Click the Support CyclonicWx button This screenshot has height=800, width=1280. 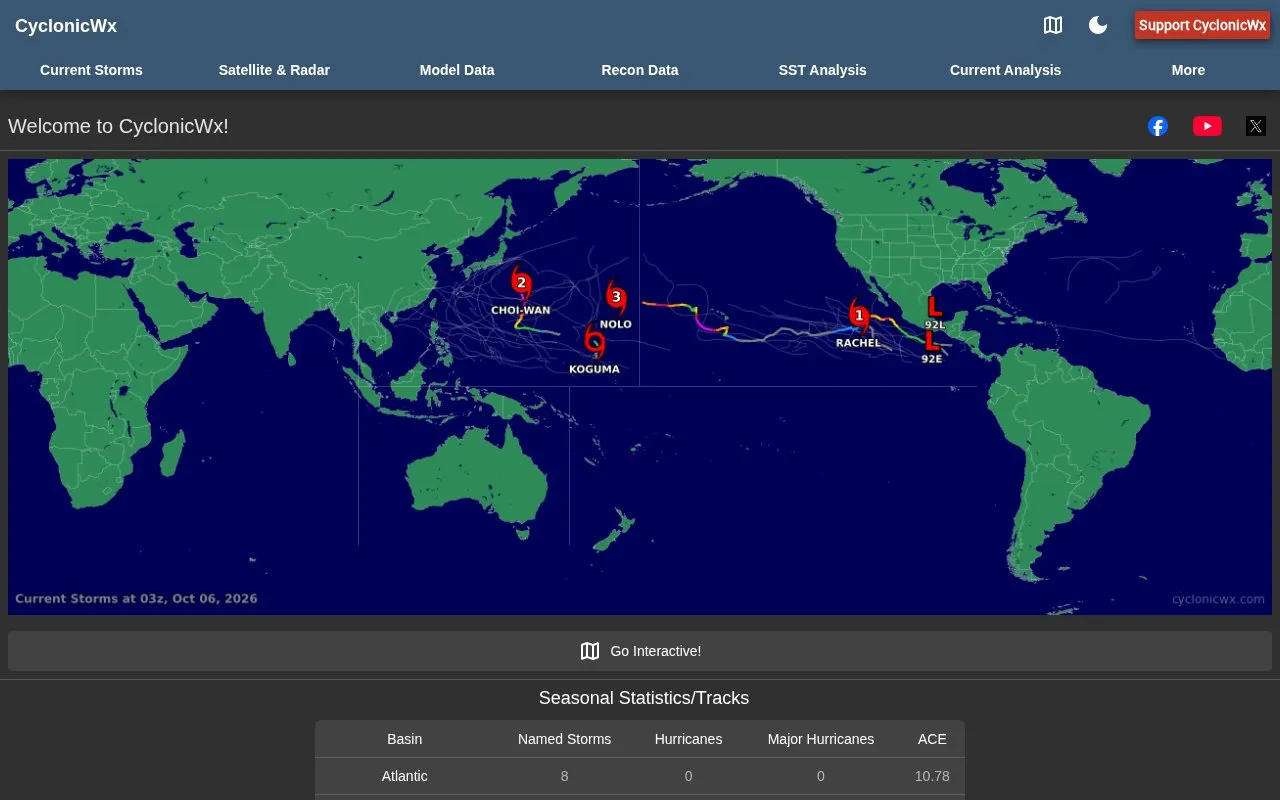pyautogui.click(x=1202, y=25)
